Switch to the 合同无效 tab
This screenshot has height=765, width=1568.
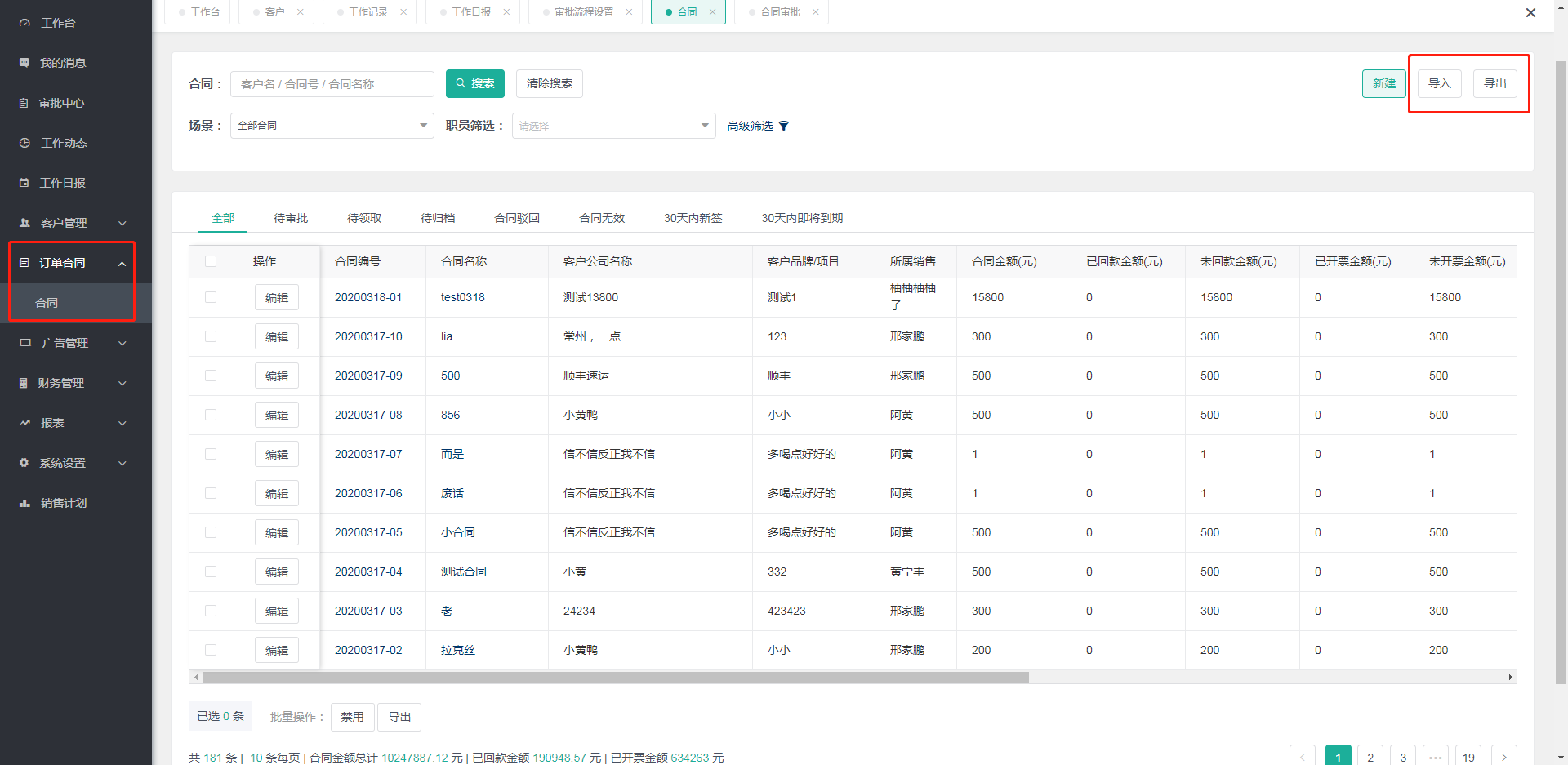tap(602, 218)
